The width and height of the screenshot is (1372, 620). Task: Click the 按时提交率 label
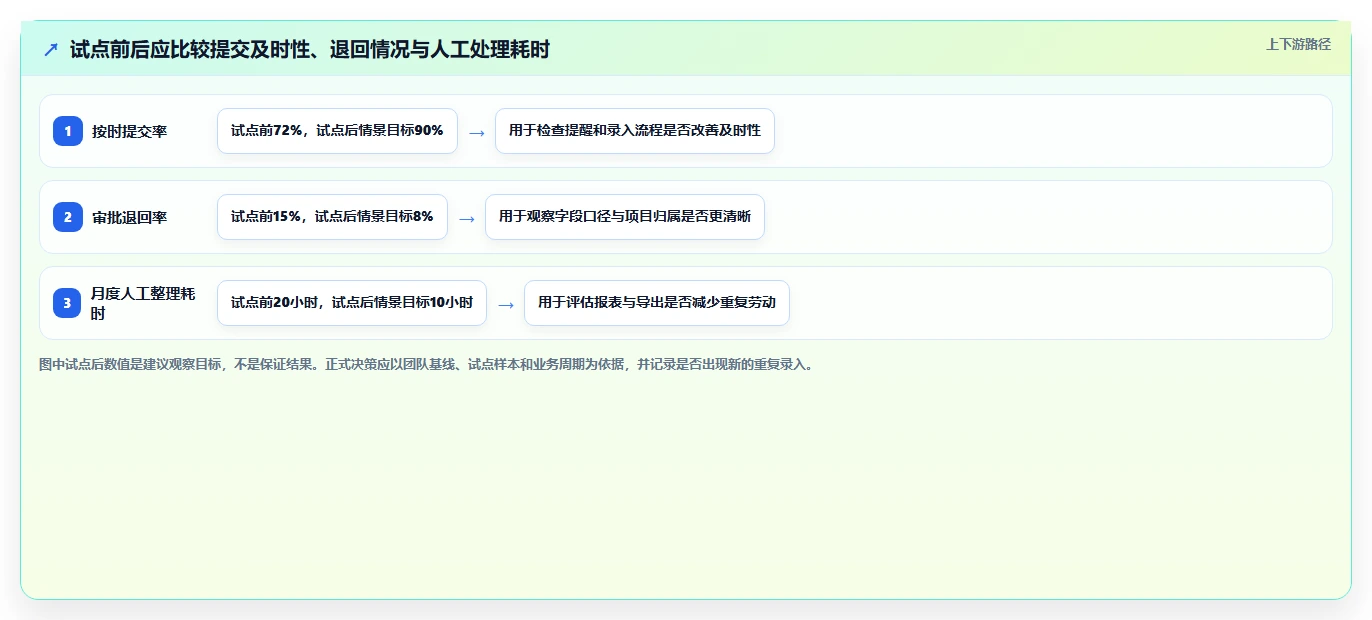(129, 131)
